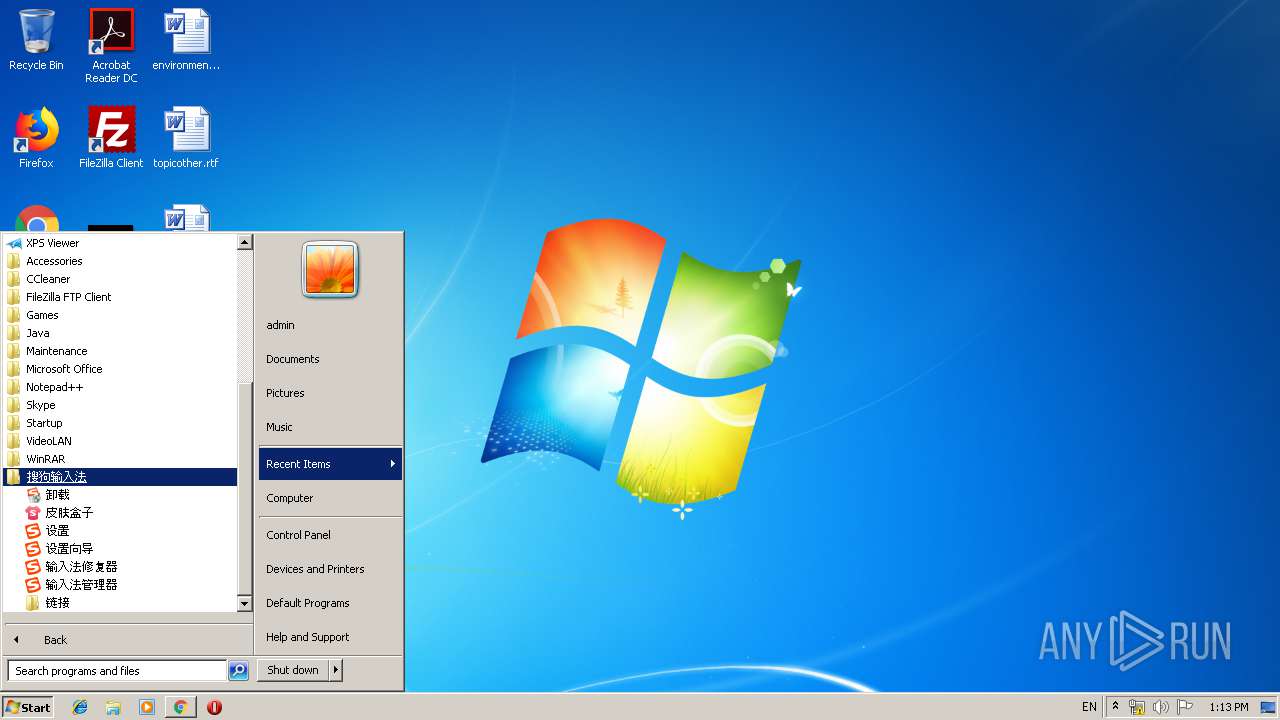Open Default Programs
This screenshot has height=720, width=1280.
[x=330, y=603]
